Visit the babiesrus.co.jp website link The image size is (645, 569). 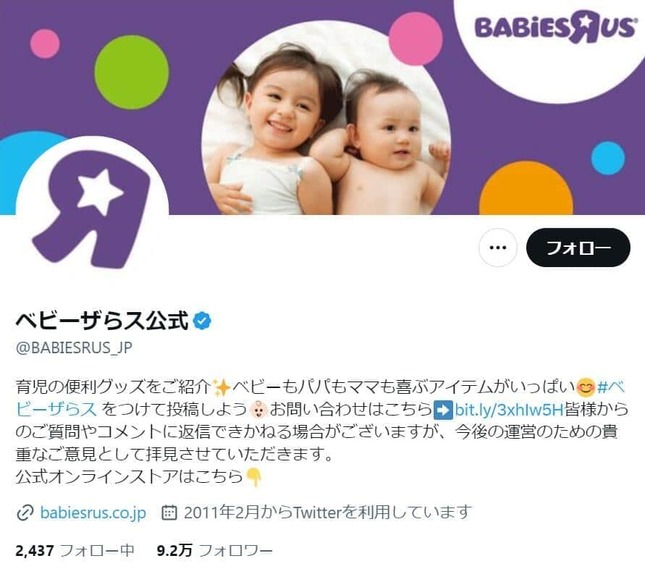coord(93,513)
